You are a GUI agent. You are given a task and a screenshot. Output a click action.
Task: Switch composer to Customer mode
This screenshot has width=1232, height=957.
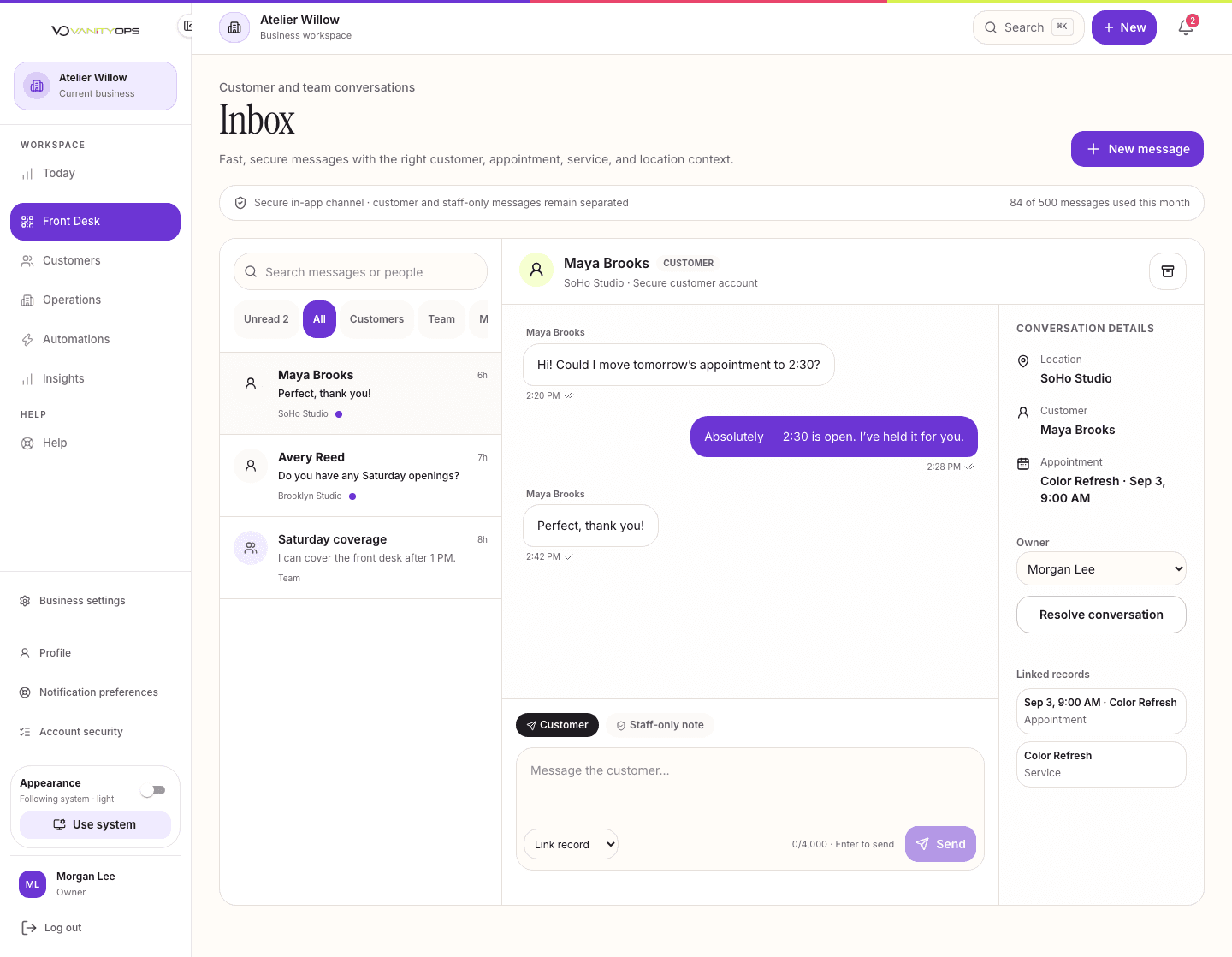click(x=557, y=725)
